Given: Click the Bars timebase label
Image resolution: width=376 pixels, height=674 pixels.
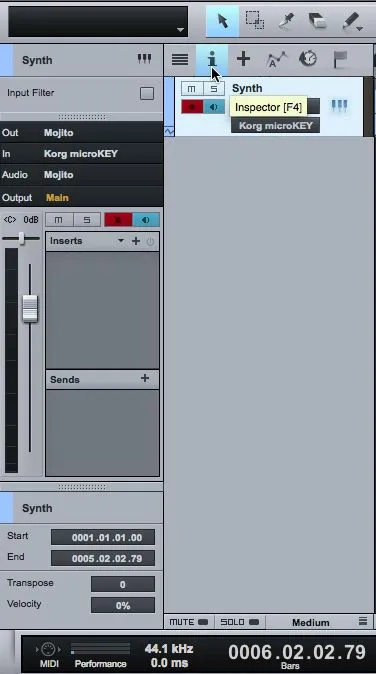Looking at the screenshot, I should [290, 666].
